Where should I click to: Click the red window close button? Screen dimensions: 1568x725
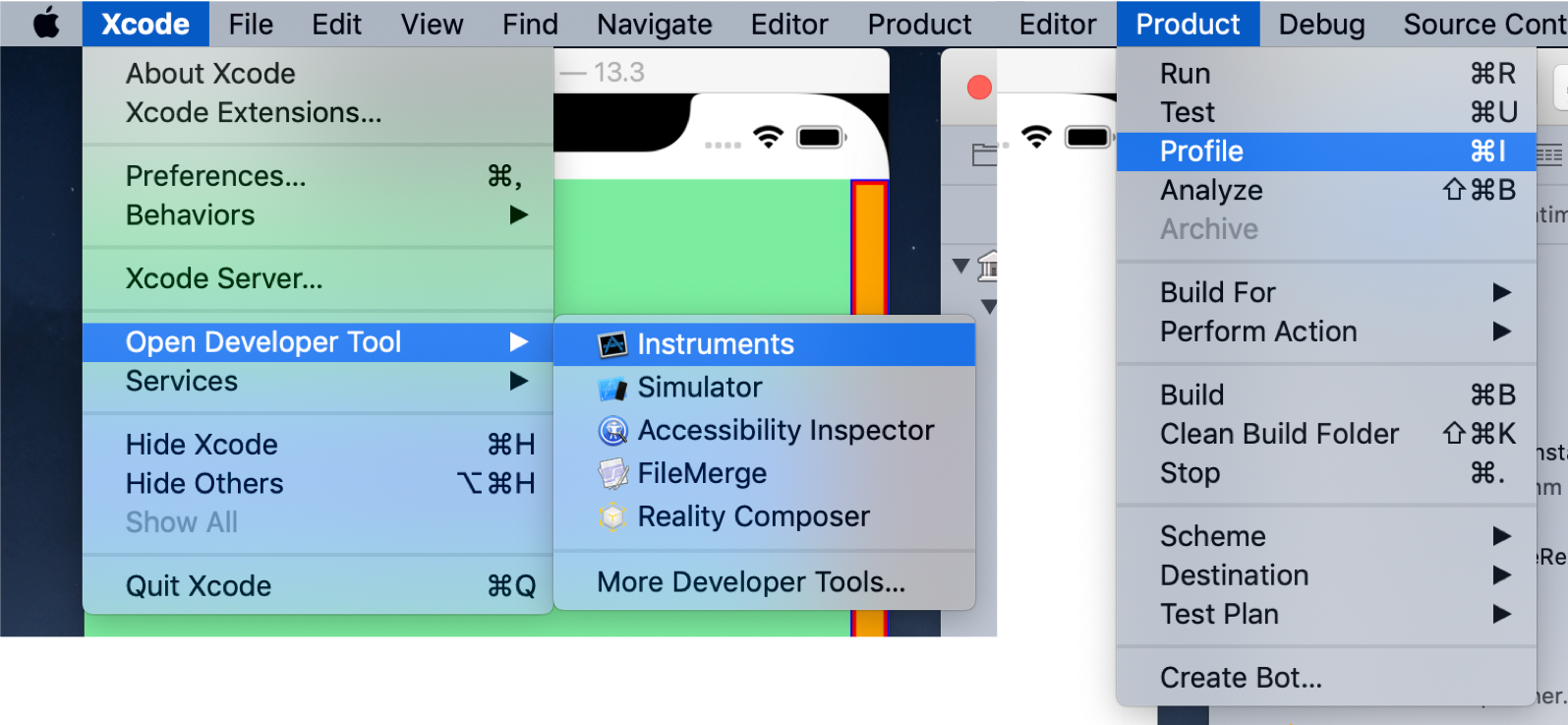tap(979, 88)
